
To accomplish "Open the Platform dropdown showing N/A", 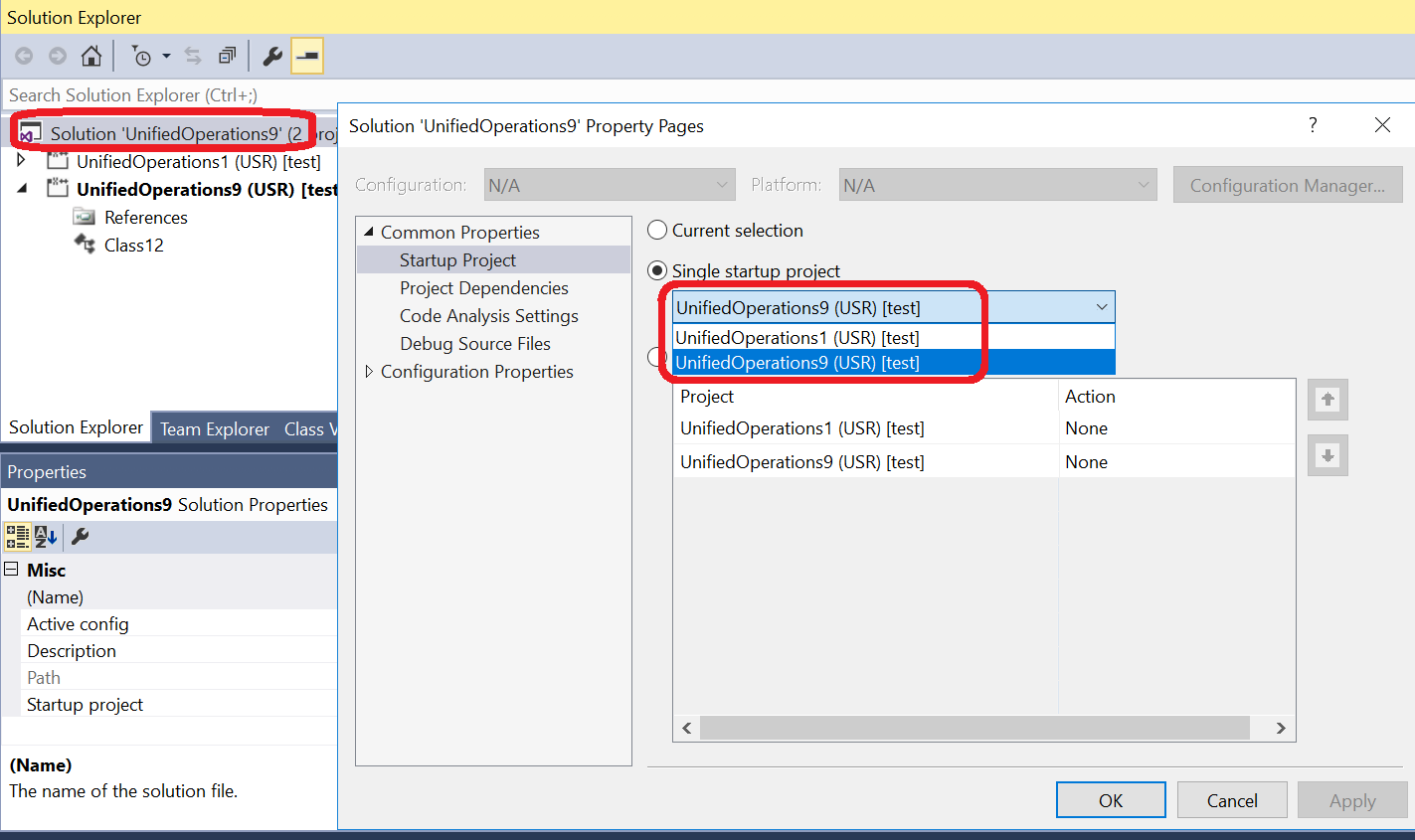I will [x=998, y=185].
